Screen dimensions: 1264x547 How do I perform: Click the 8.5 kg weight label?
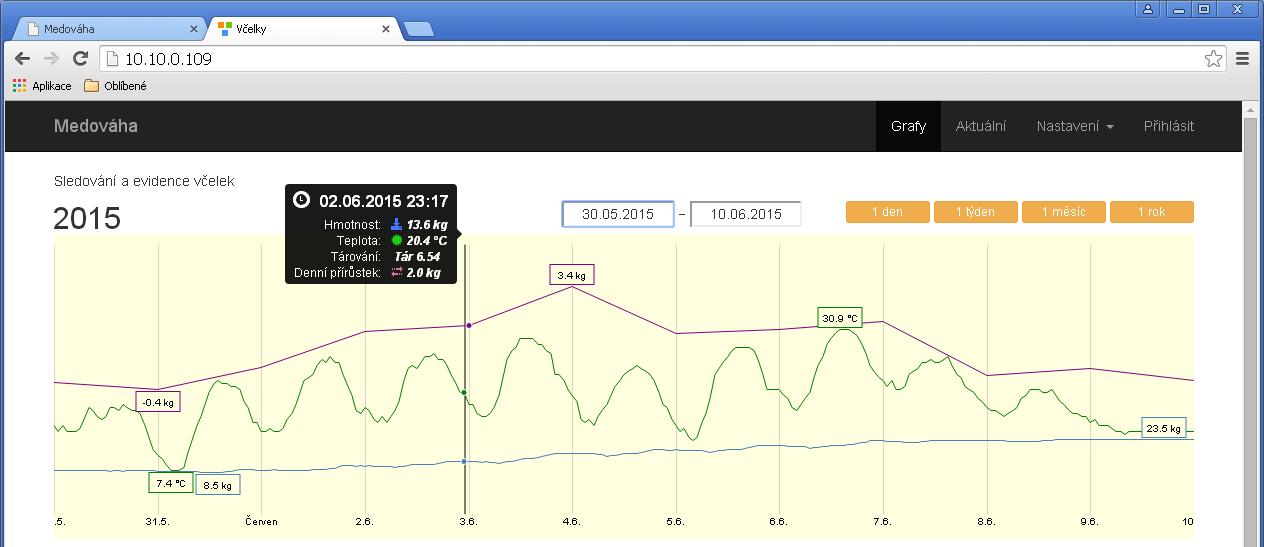[217, 485]
